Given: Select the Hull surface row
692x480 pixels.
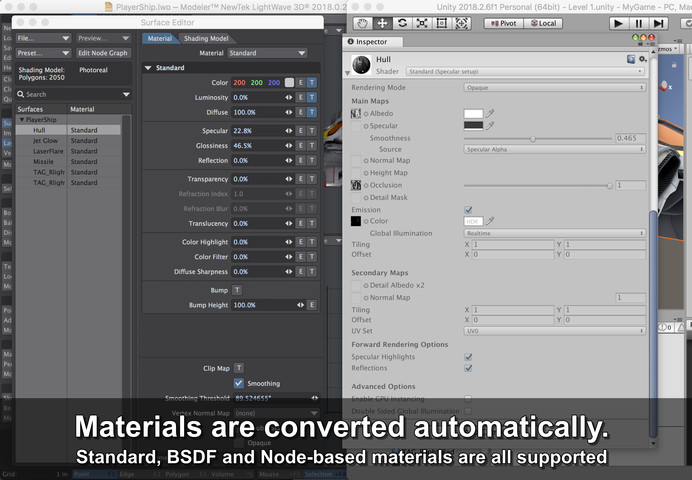Looking at the screenshot, I should (x=68, y=130).
